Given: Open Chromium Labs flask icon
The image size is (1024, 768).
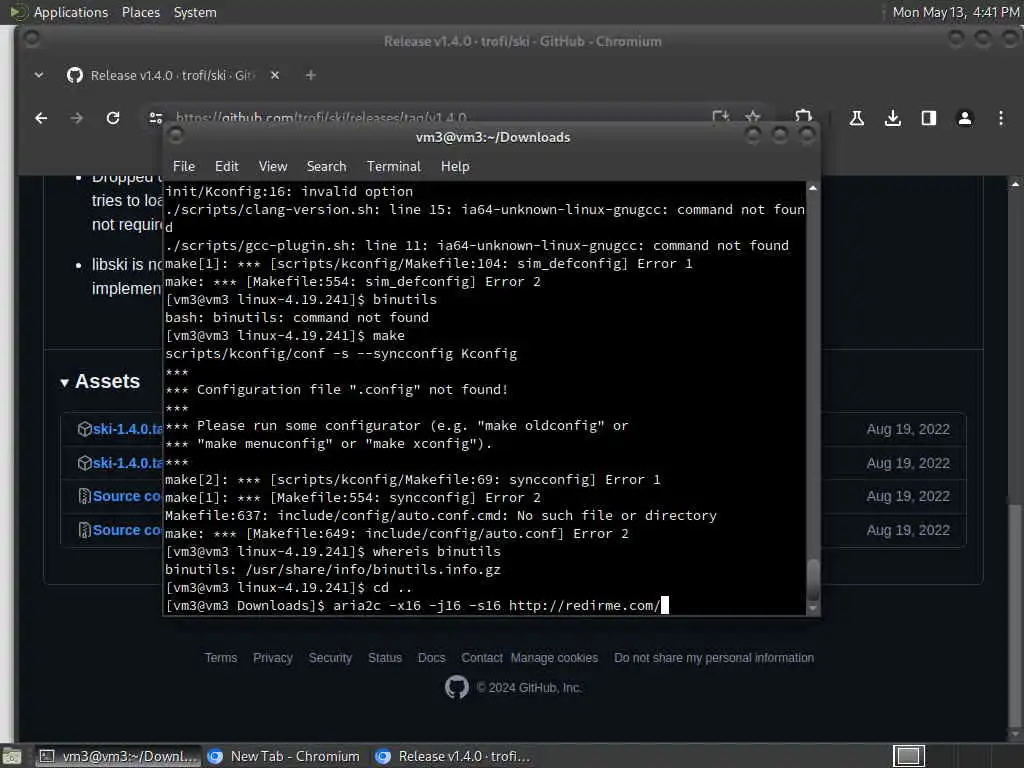Looking at the screenshot, I should pos(857,118).
